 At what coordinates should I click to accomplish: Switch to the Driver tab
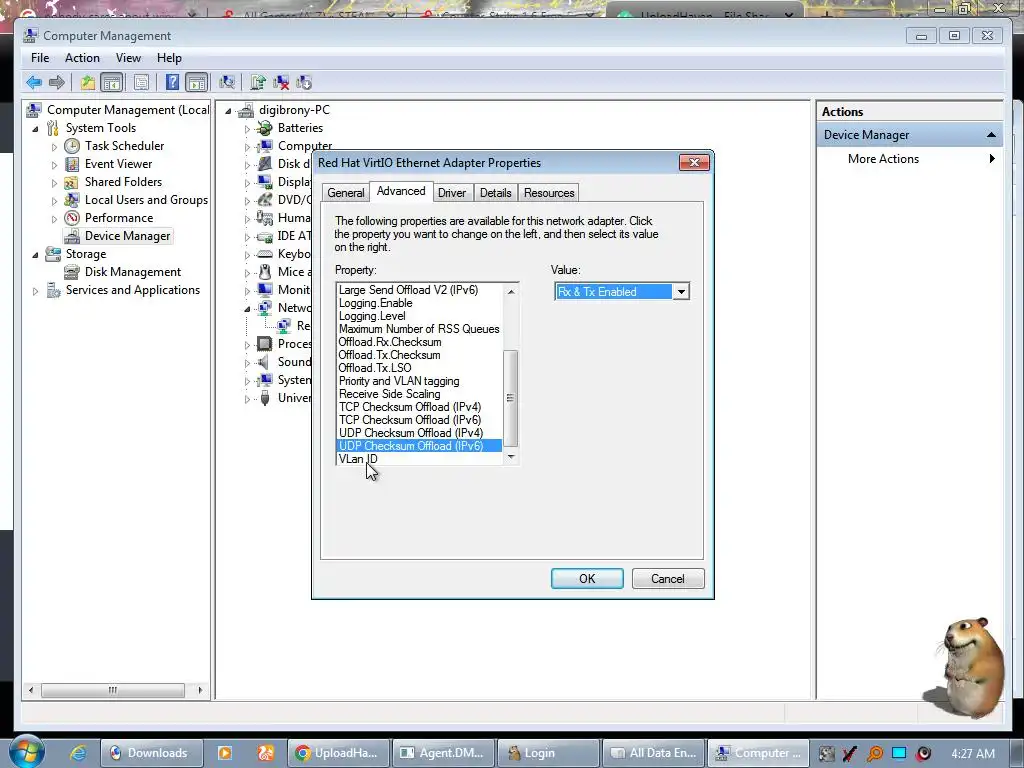452,193
